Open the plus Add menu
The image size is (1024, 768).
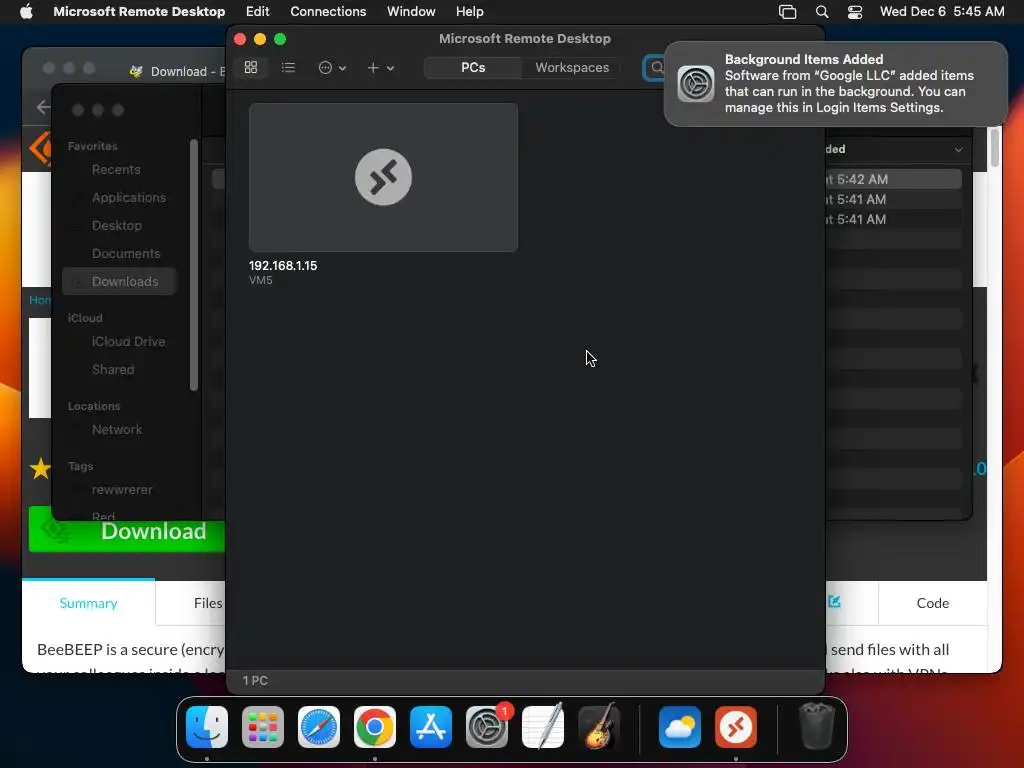click(380, 67)
